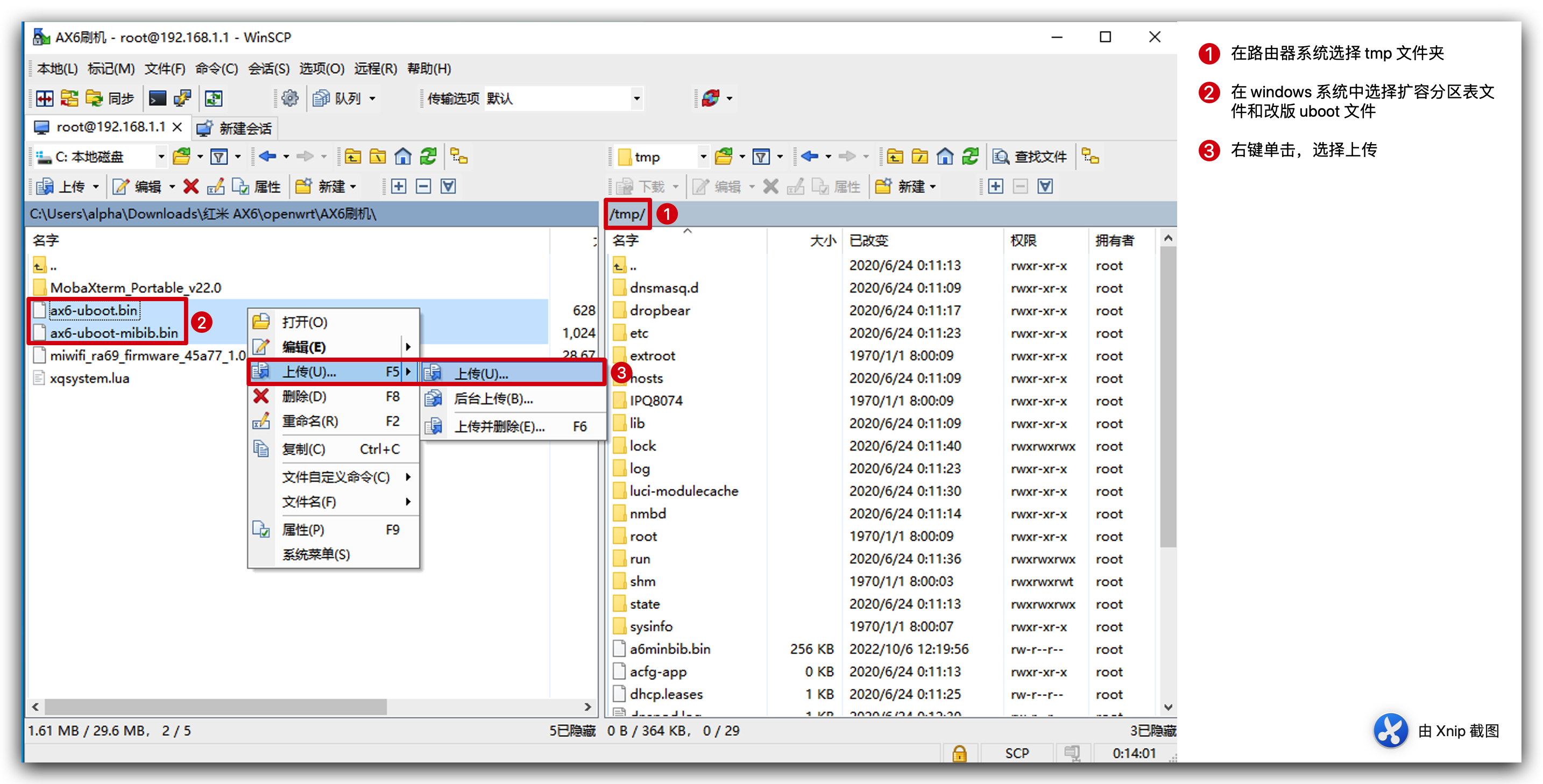Click the local 属性 properties button

[x=257, y=187]
